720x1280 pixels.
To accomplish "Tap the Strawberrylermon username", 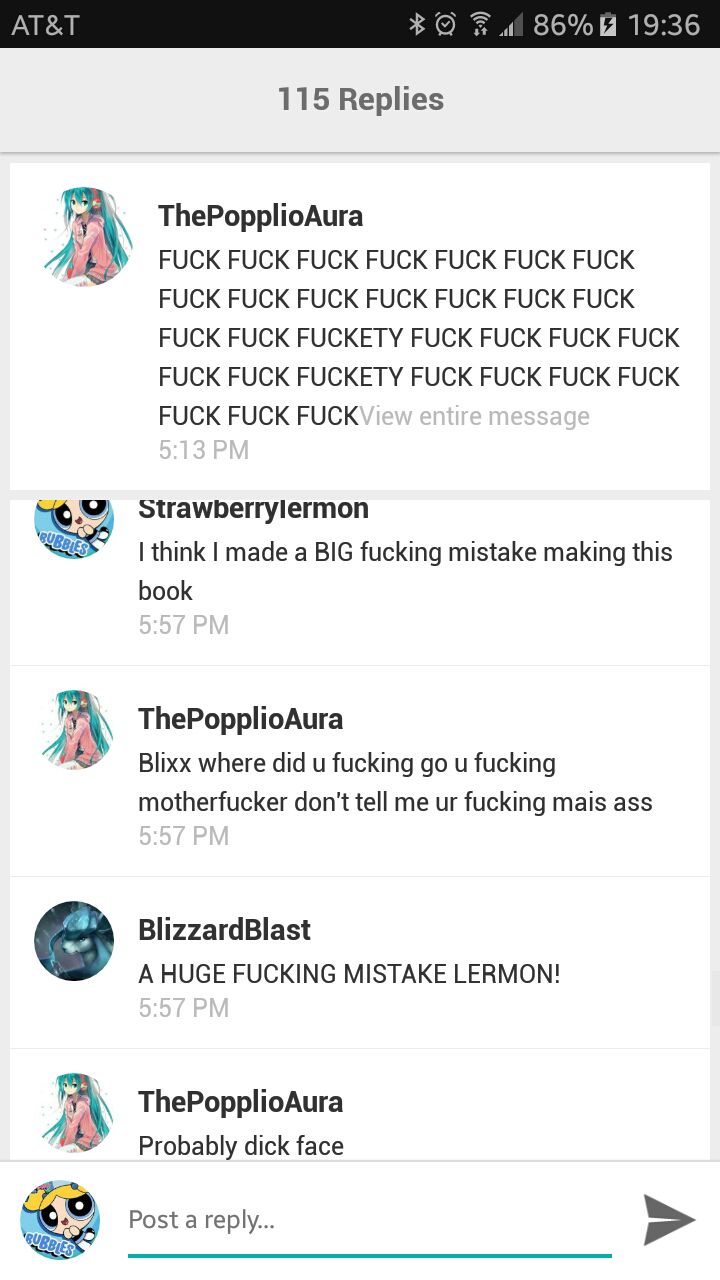I will (x=253, y=509).
